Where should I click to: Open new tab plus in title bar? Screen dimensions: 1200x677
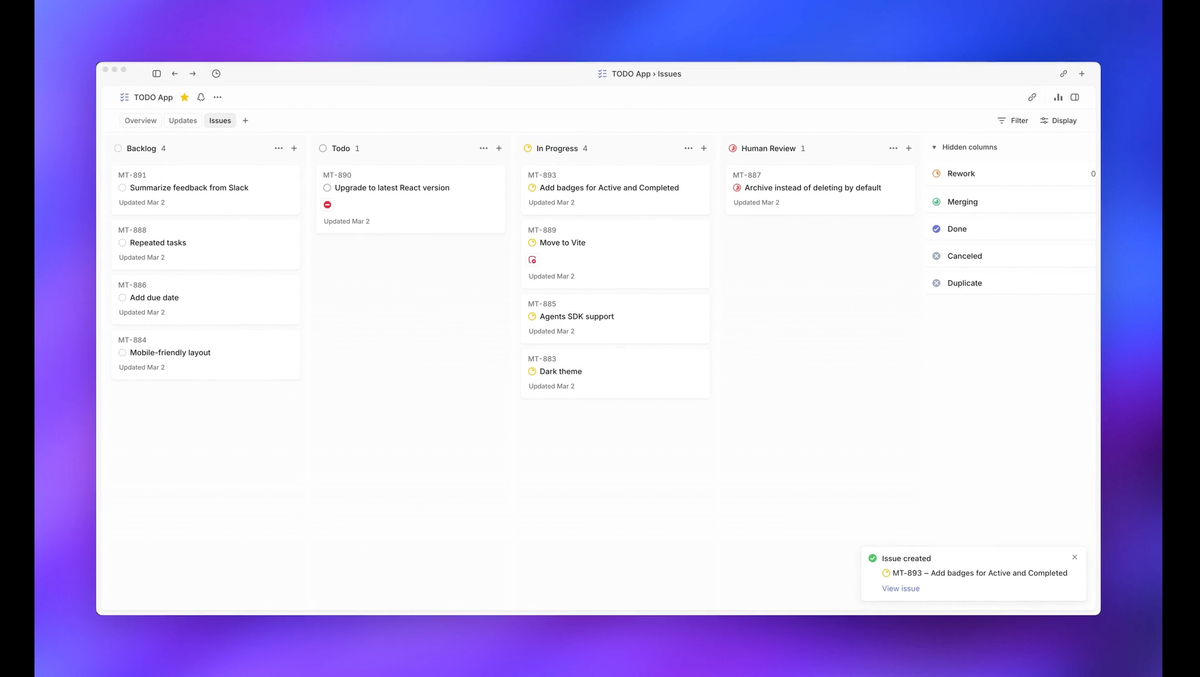click(1081, 73)
